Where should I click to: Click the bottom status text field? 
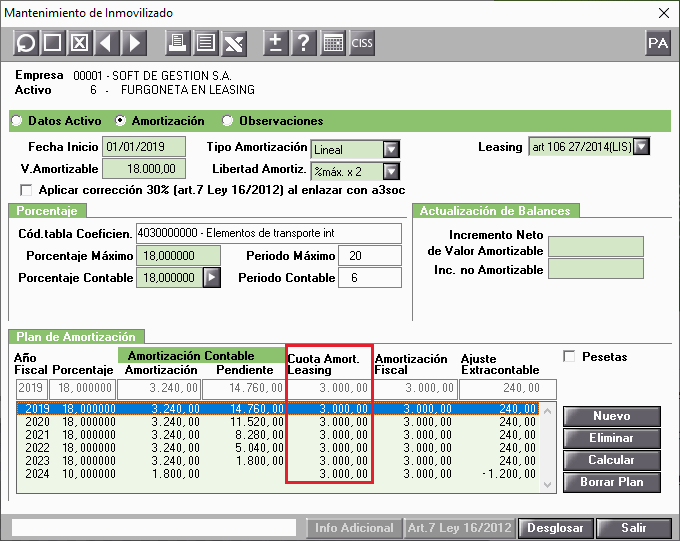(154, 528)
